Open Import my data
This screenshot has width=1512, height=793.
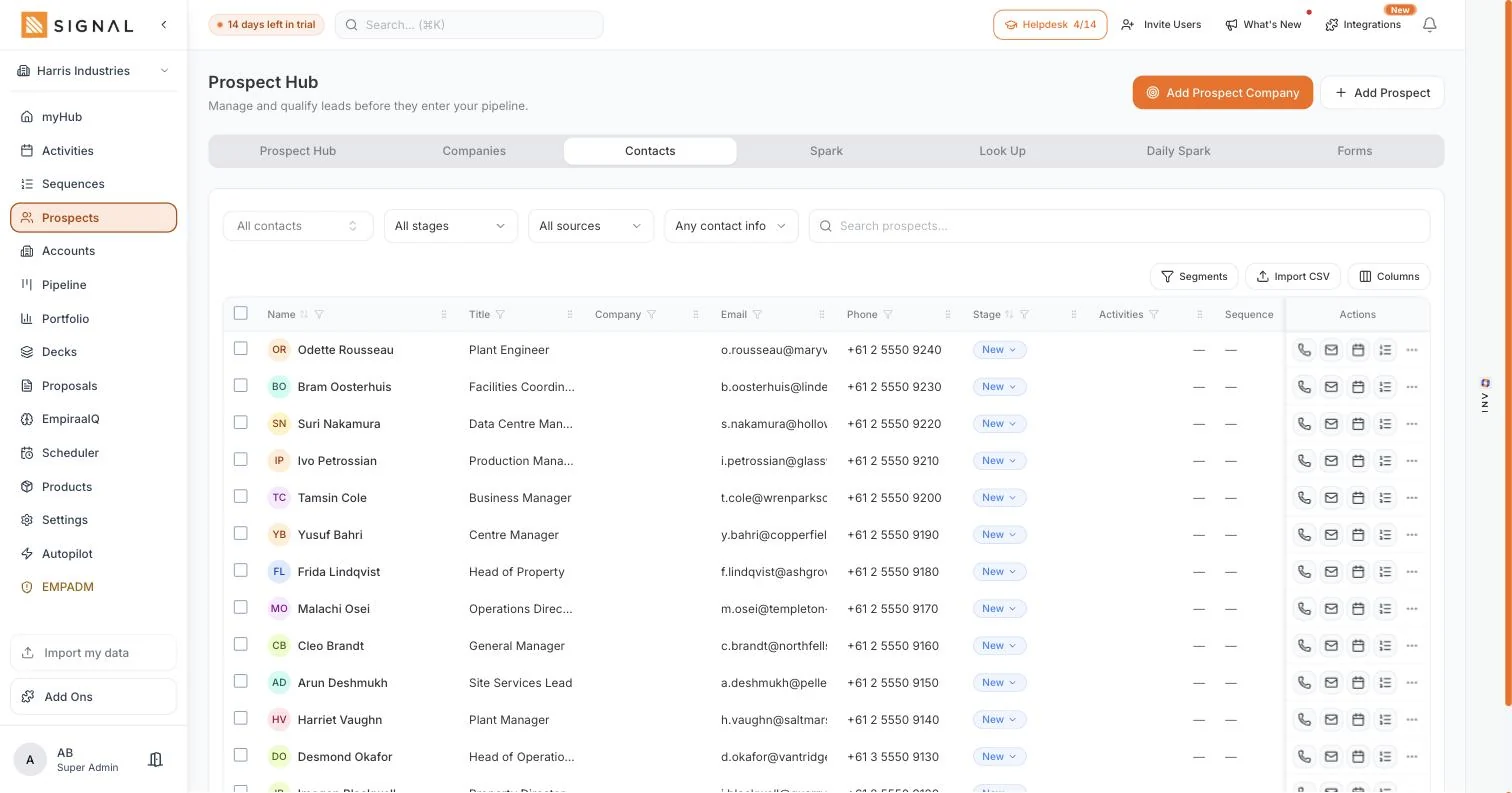click(94, 653)
